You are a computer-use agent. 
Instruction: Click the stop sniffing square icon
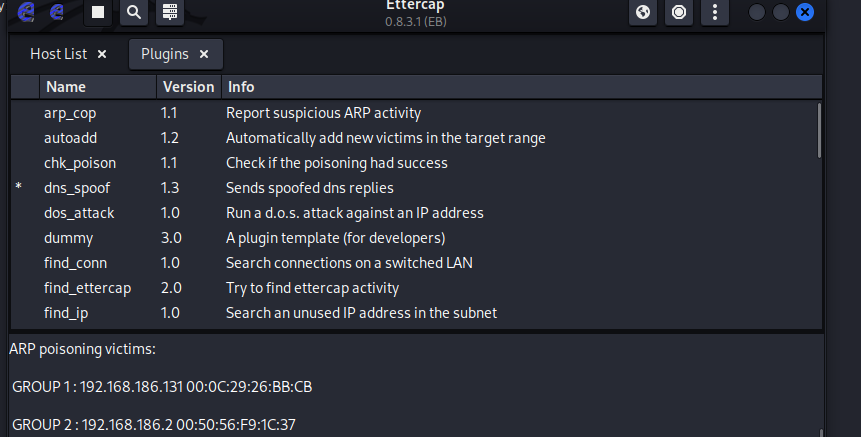[98, 13]
